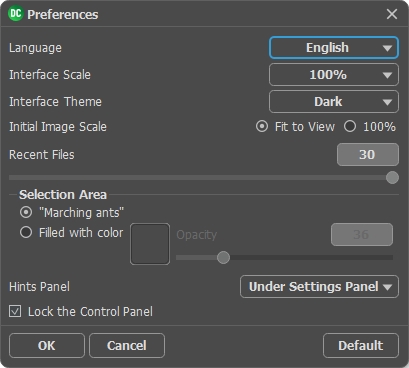Select the "Marching ants" selection option

26,212
